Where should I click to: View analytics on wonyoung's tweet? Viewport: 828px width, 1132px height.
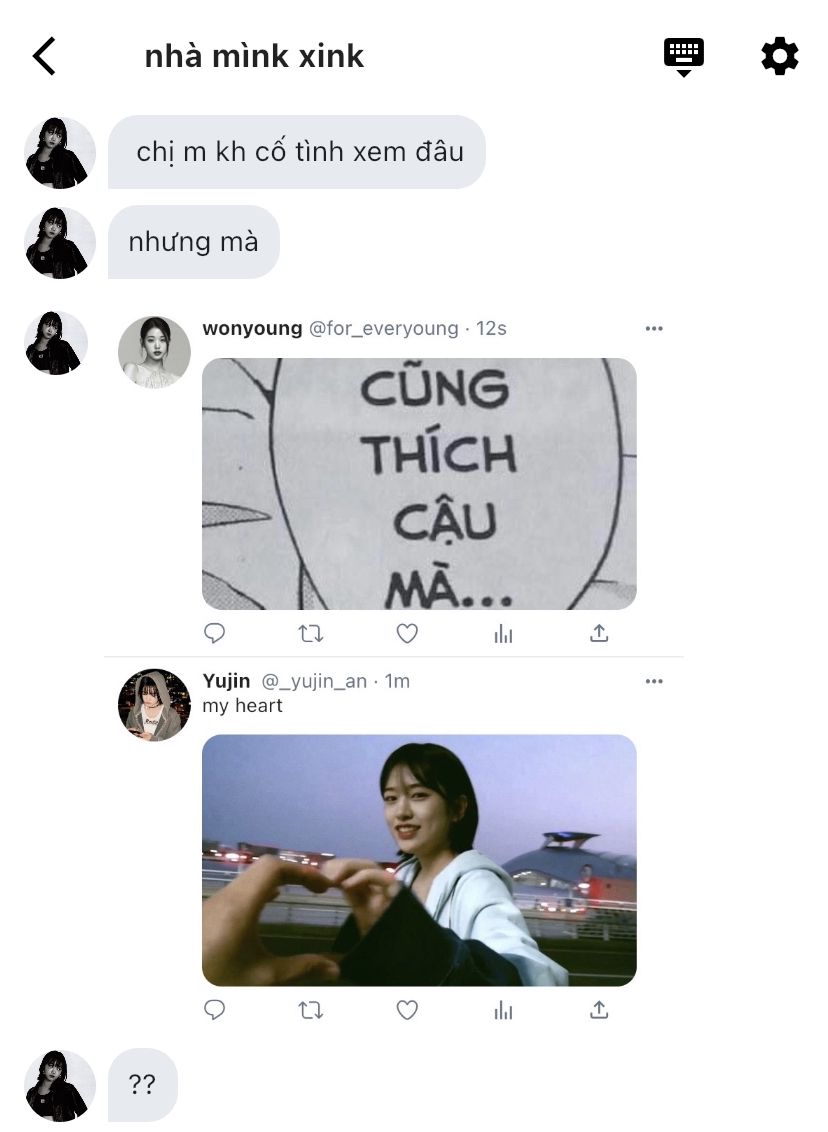pyautogui.click(x=503, y=634)
